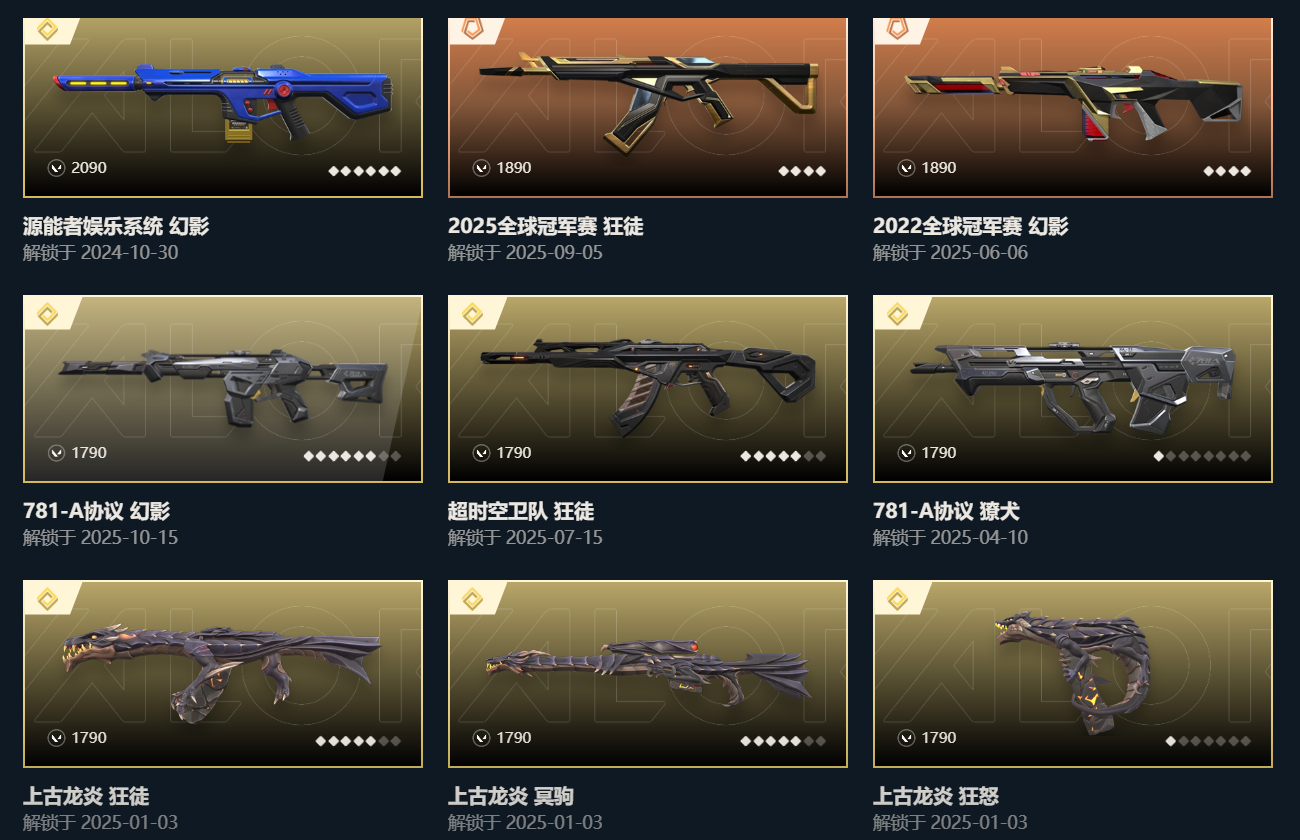The width and height of the screenshot is (1300, 840).
Task: Click the gold tier badge on 源能者娱乐系统 幻影 card
Action: tap(46, 29)
